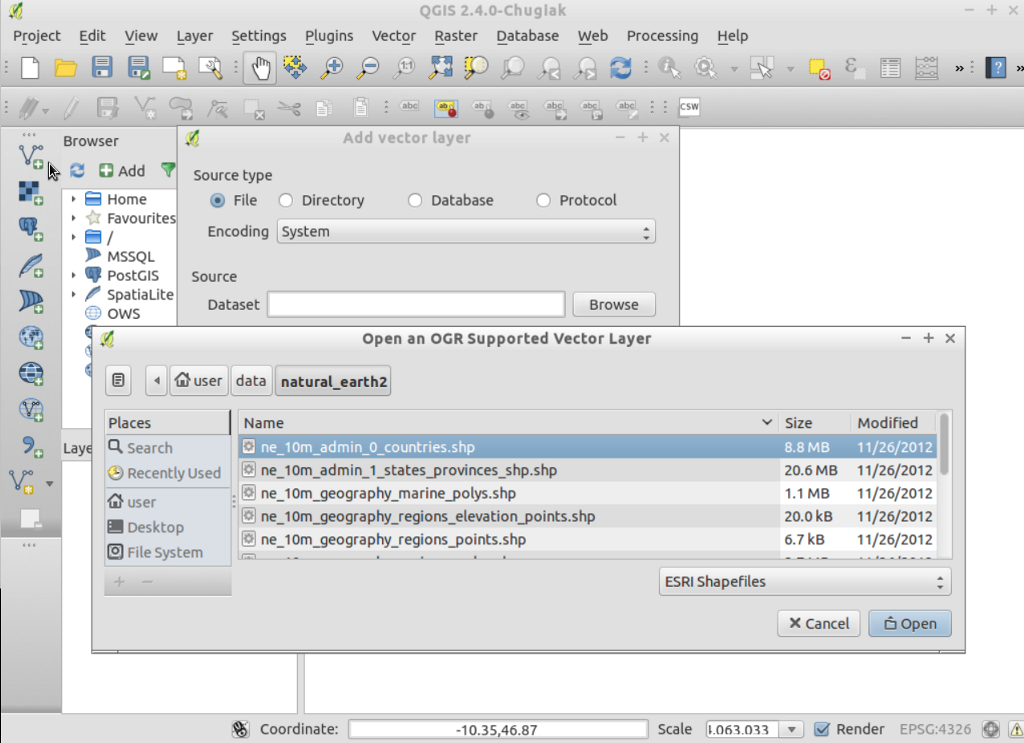Expand the Favourites tree node
Screen dimensions: 1024x743
[x=74, y=218]
